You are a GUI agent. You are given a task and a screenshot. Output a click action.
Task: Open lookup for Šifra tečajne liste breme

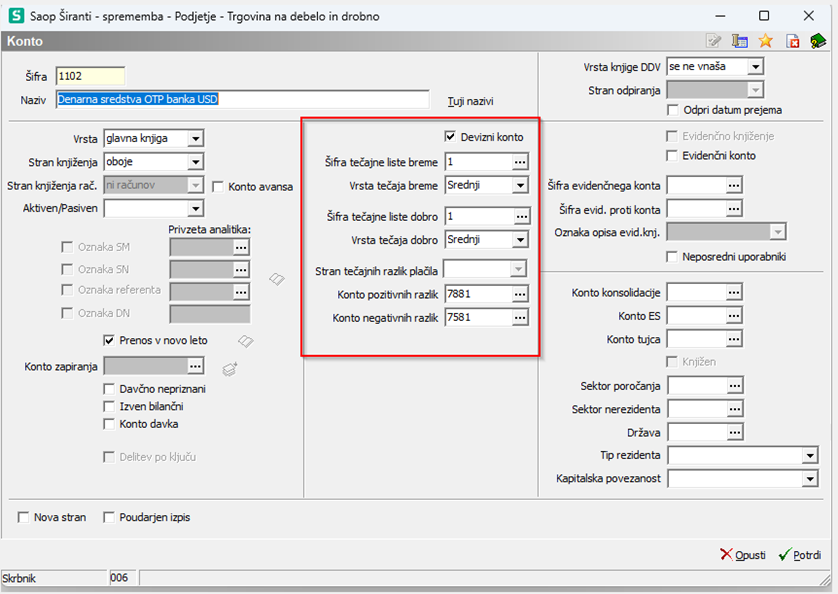[x=520, y=162]
